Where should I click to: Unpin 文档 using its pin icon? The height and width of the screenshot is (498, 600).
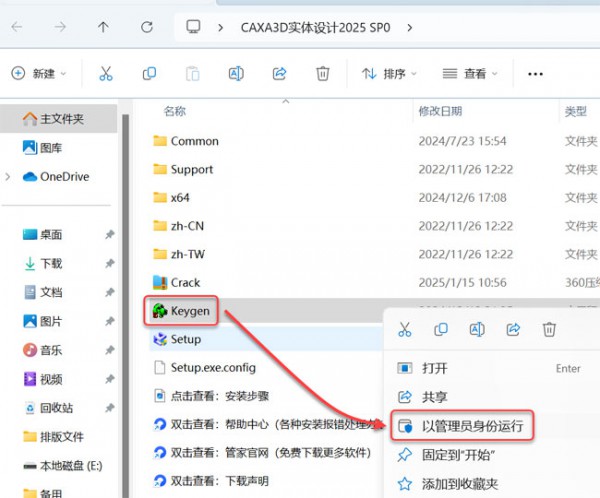tap(110, 292)
